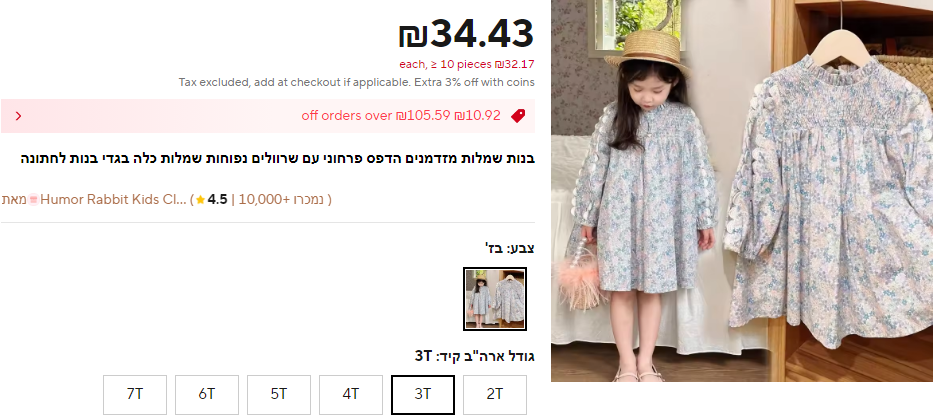This screenshot has height=415, width=933.
Task: Select size 3T
Action: point(422,394)
